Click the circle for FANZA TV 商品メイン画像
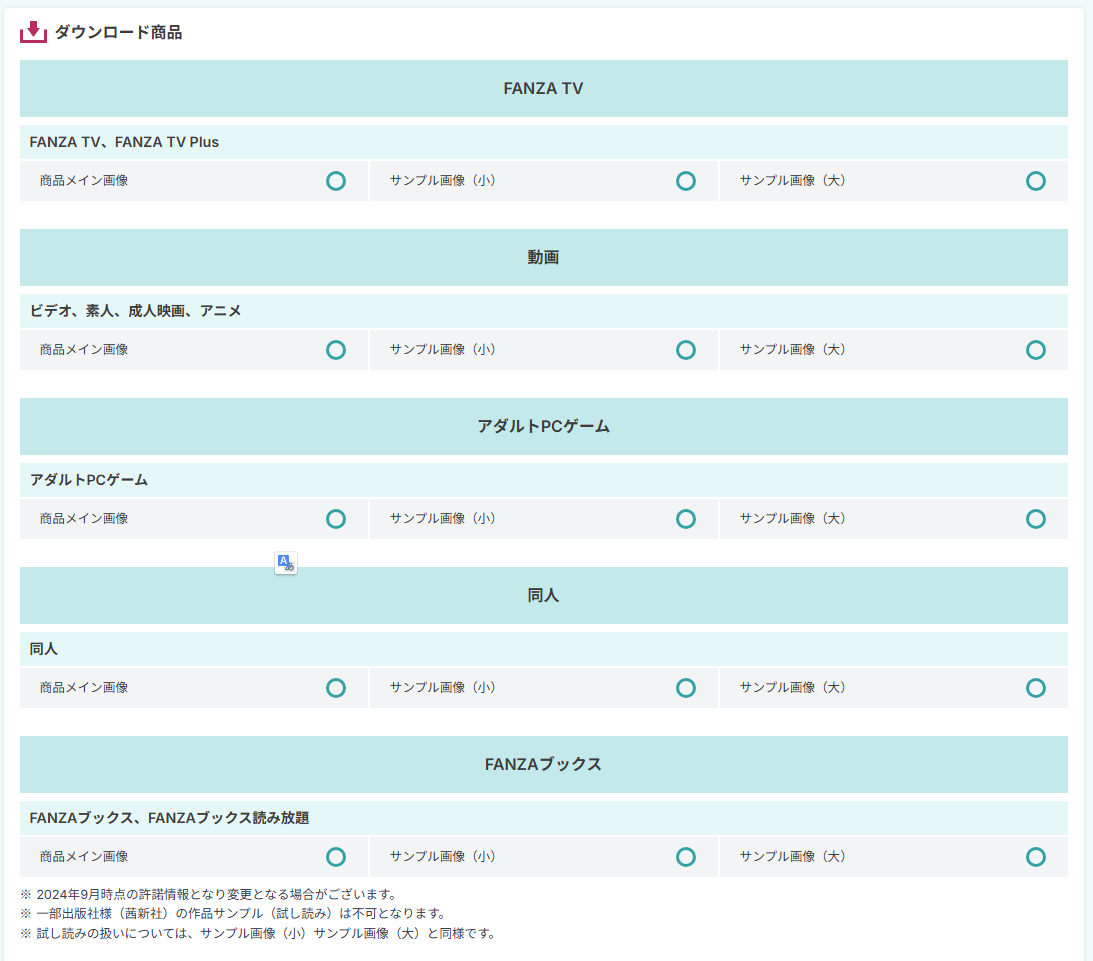Image resolution: width=1093 pixels, height=961 pixels. click(336, 181)
